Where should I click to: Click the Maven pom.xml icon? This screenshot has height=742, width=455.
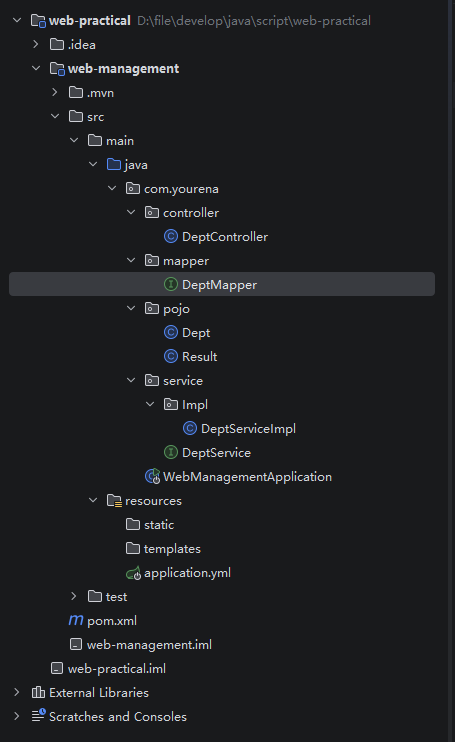[76, 620]
